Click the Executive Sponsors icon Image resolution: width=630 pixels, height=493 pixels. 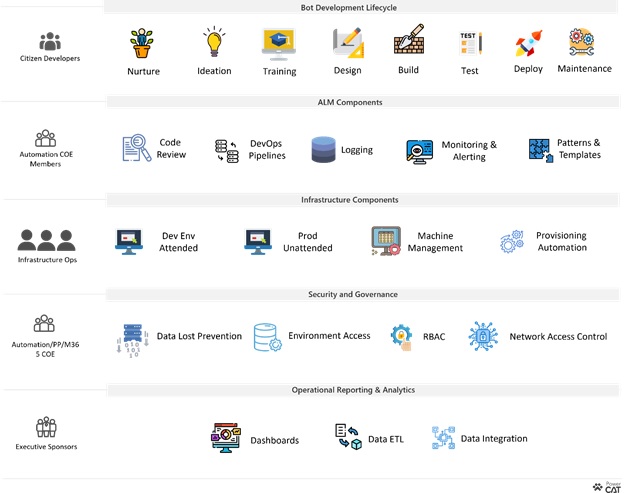[x=46, y=427]
